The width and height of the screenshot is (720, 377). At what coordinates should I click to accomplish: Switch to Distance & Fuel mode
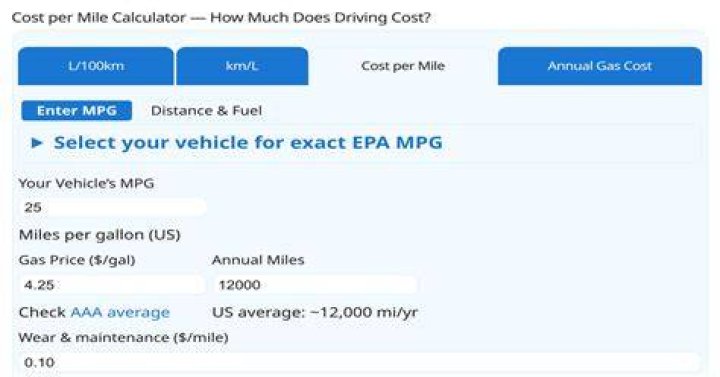click(206, 111)
